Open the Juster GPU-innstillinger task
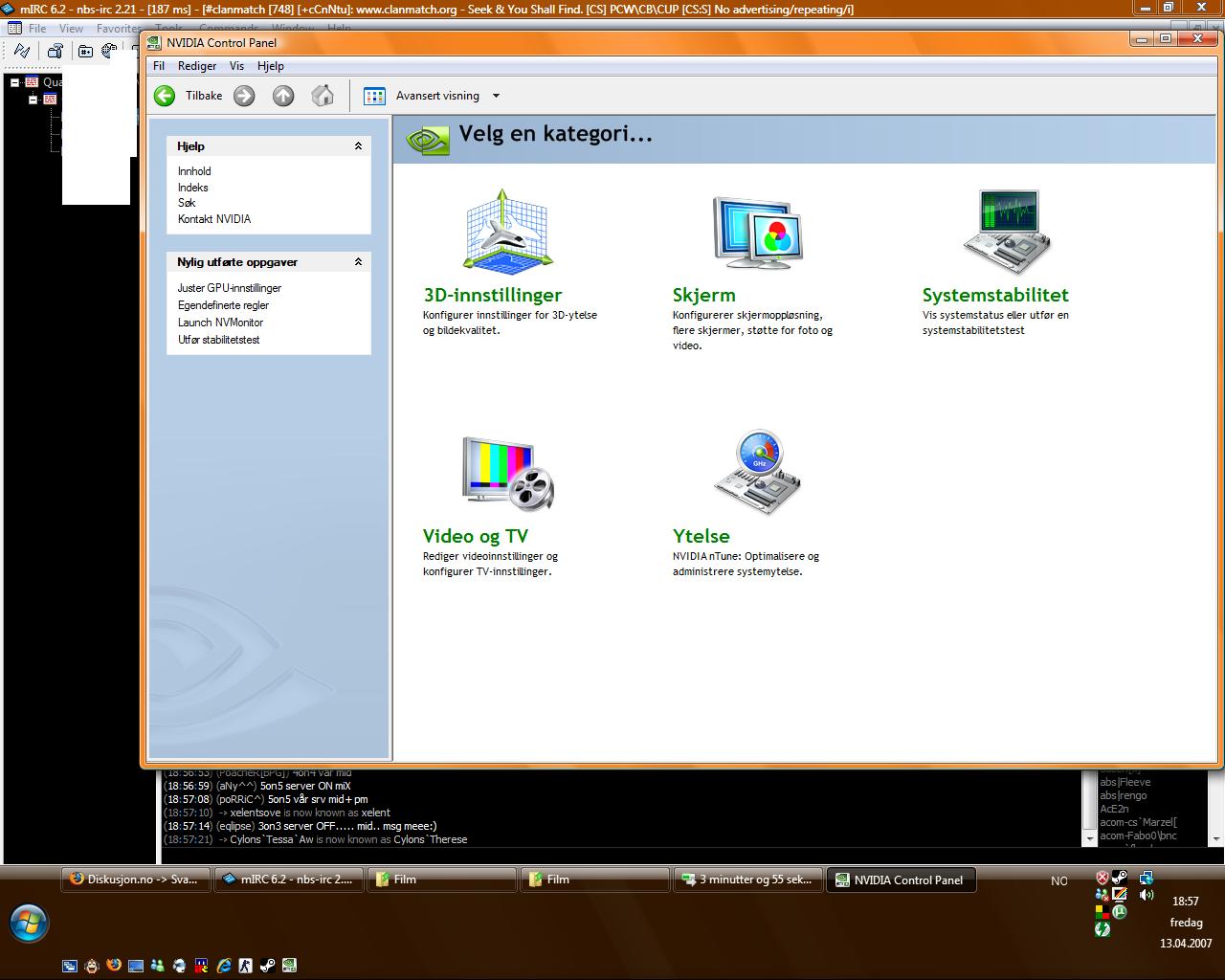This screenshot has height=980, width=1225. pos(230,288)
